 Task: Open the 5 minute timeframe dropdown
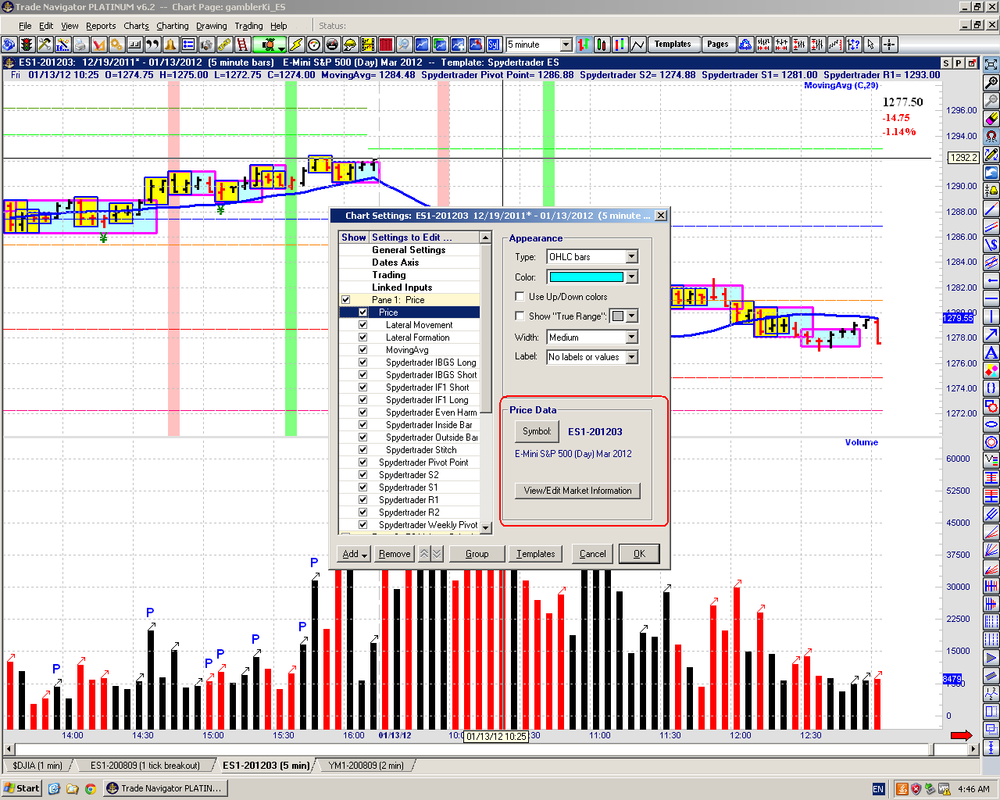566,45
